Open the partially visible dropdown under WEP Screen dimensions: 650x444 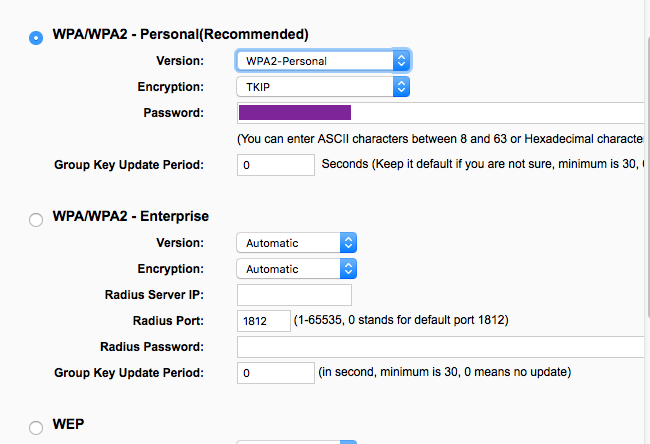point(296,441)
